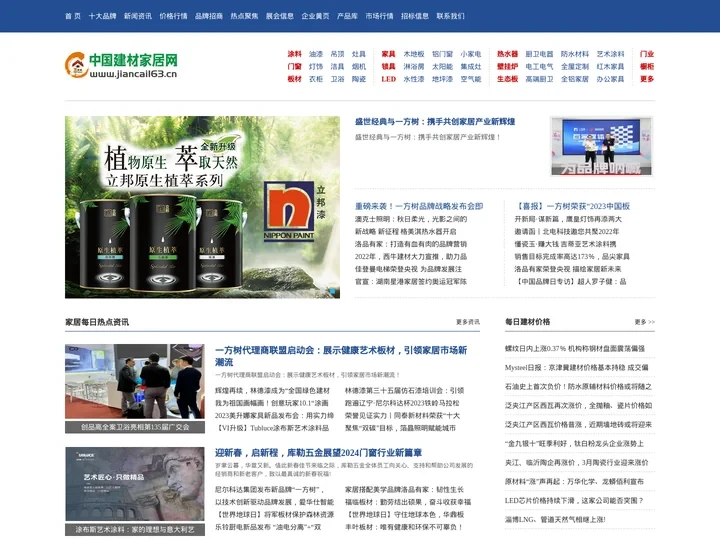Open 橱柜 category link
The height and width of the screenshot is (540, 720).
(647, 67)
